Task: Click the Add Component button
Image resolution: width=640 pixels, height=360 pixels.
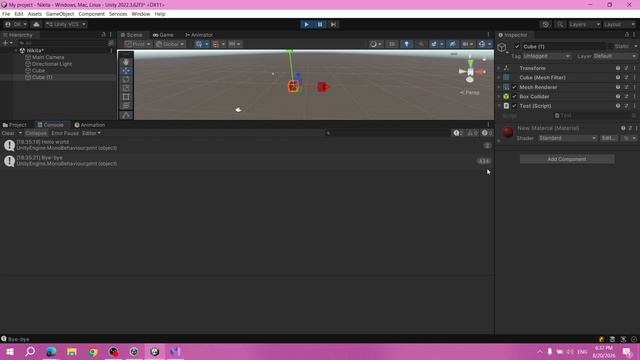Action: (x=567, y=159)
